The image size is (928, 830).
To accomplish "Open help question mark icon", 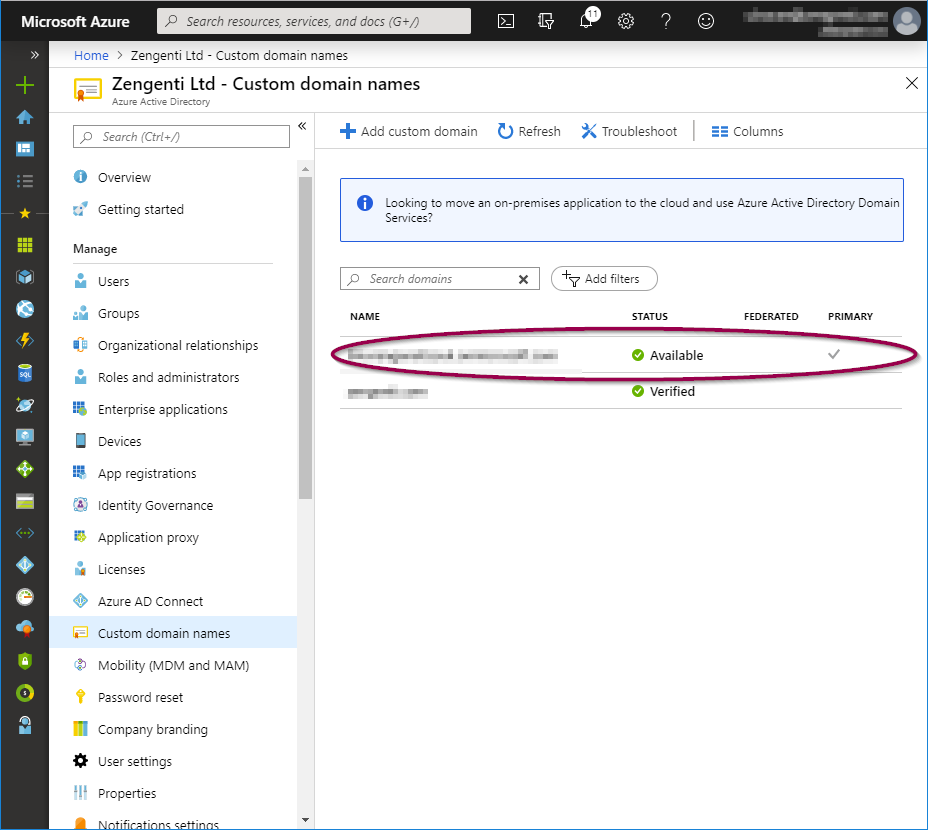I will click(x=666, y=21).
